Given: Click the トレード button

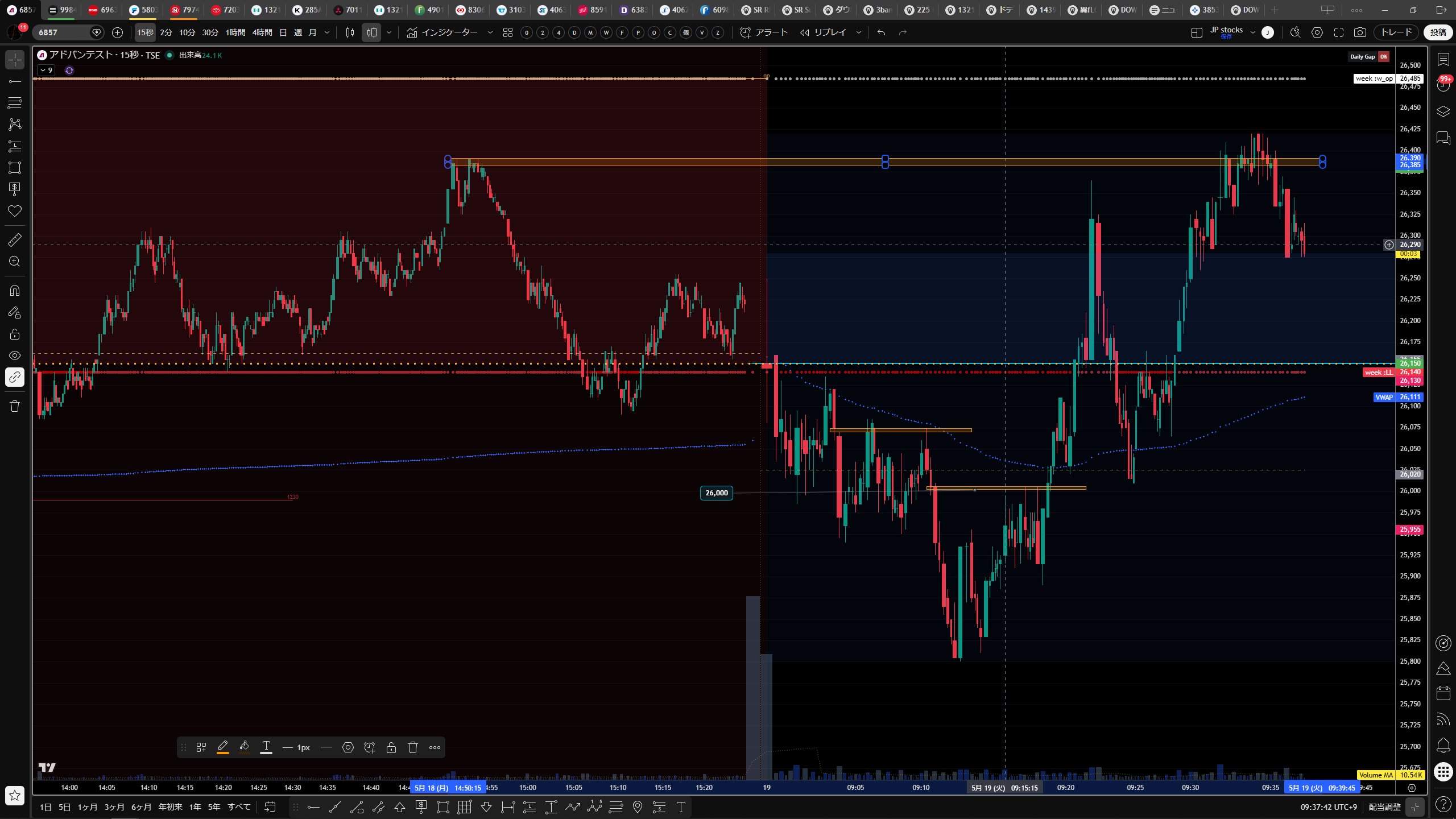Looking at the screenshot, I should [x=1396, y=32].
